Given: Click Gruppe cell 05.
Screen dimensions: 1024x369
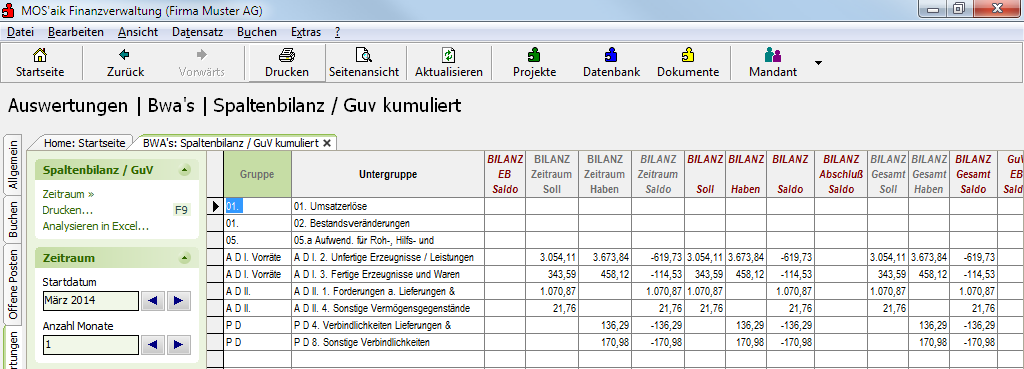Looking at the screenshot, I should tap(257, 240).
